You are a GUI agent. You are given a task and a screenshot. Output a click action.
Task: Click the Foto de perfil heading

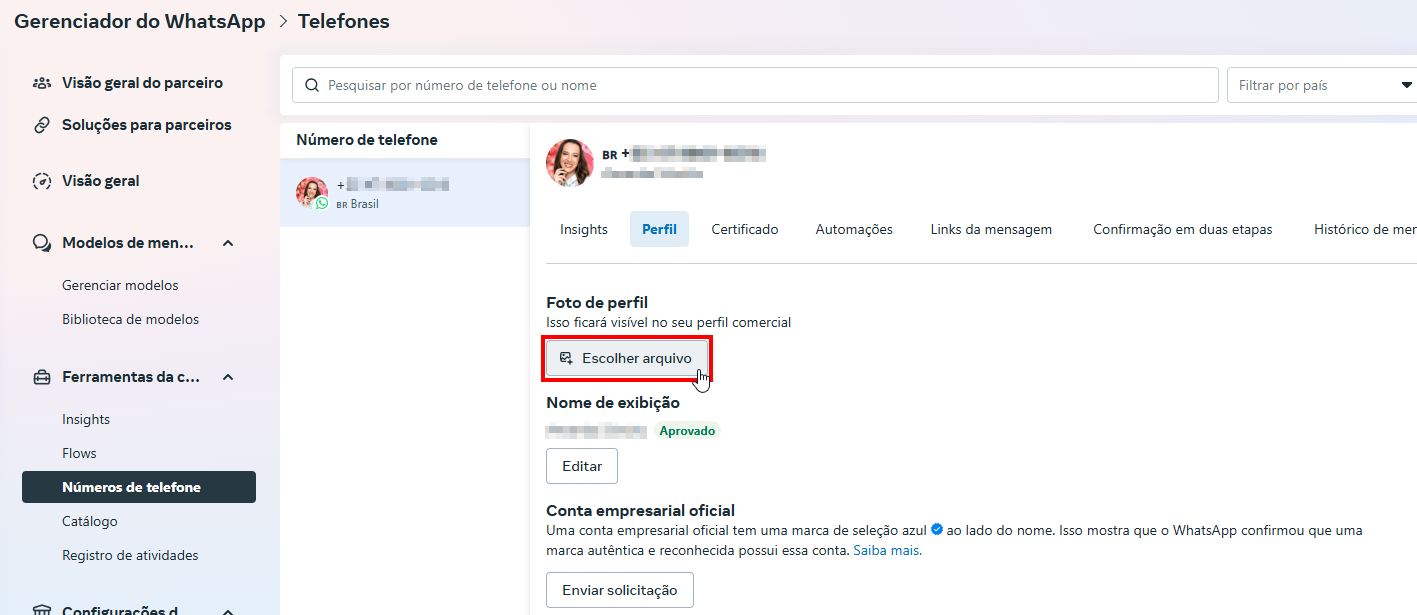point(598,302)
